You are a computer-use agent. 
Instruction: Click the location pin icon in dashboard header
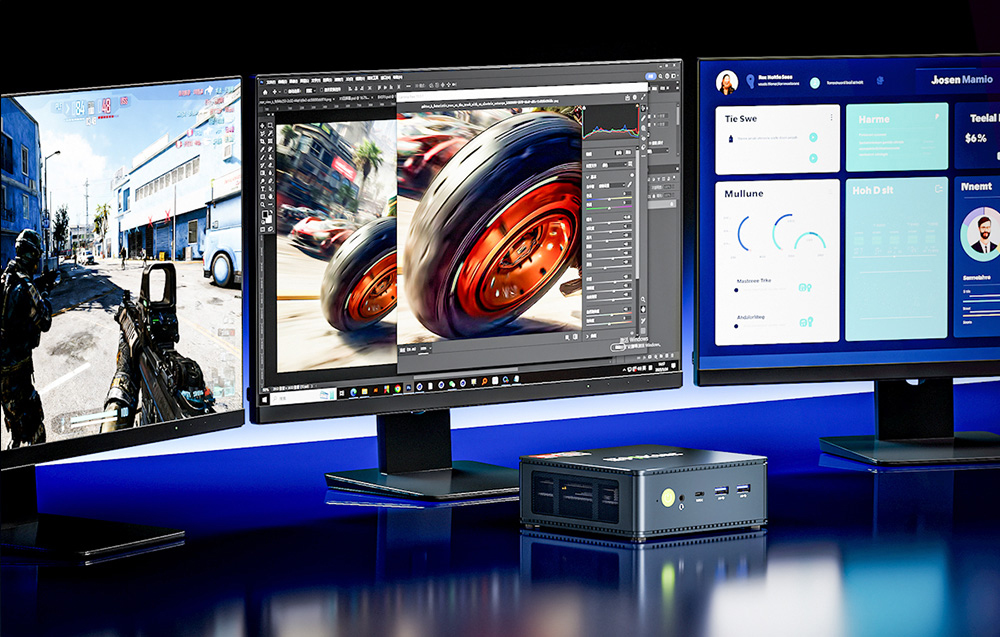point(748,82)
